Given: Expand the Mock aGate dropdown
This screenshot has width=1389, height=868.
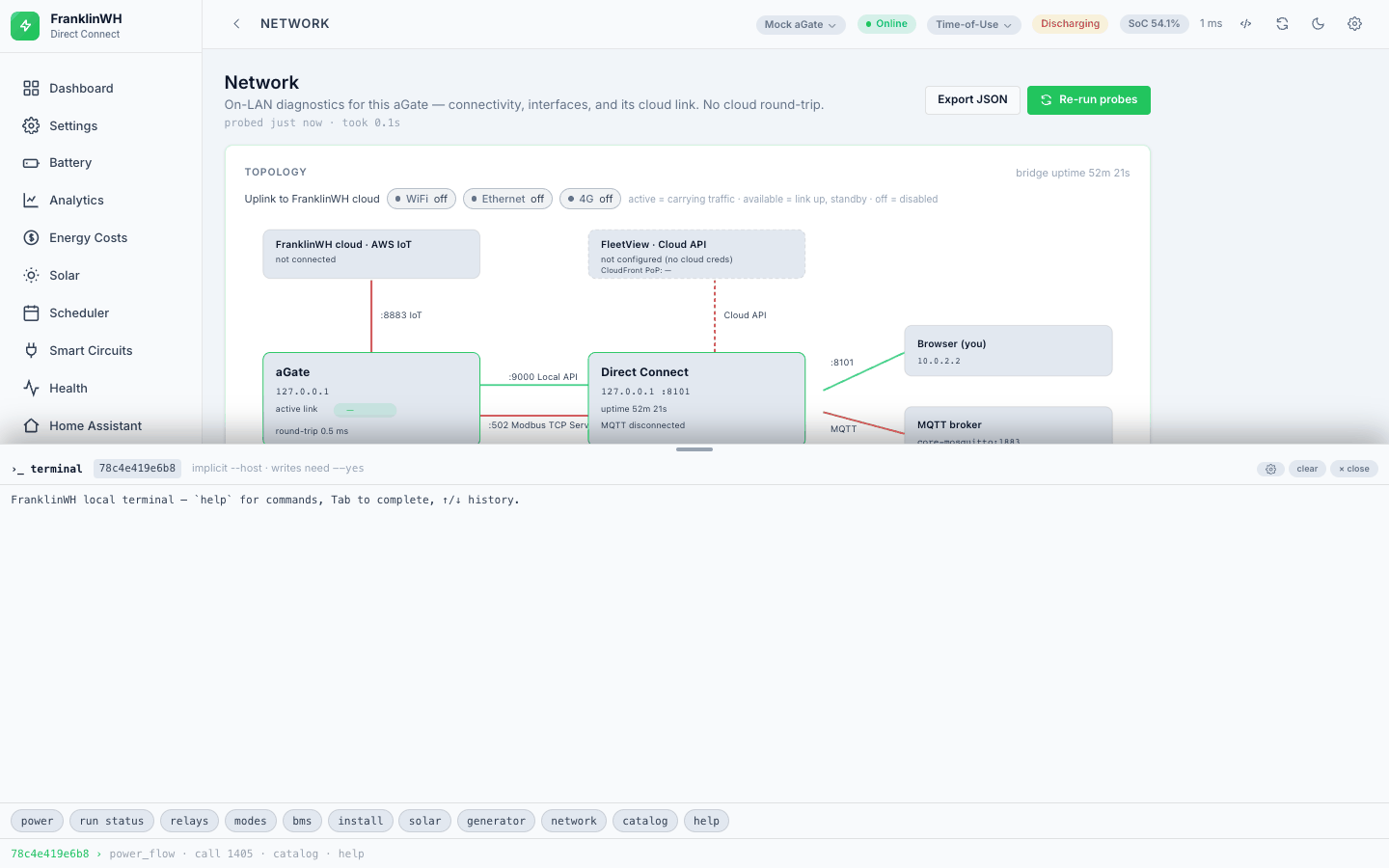Looking at the screenshot, I should point(801,25).
